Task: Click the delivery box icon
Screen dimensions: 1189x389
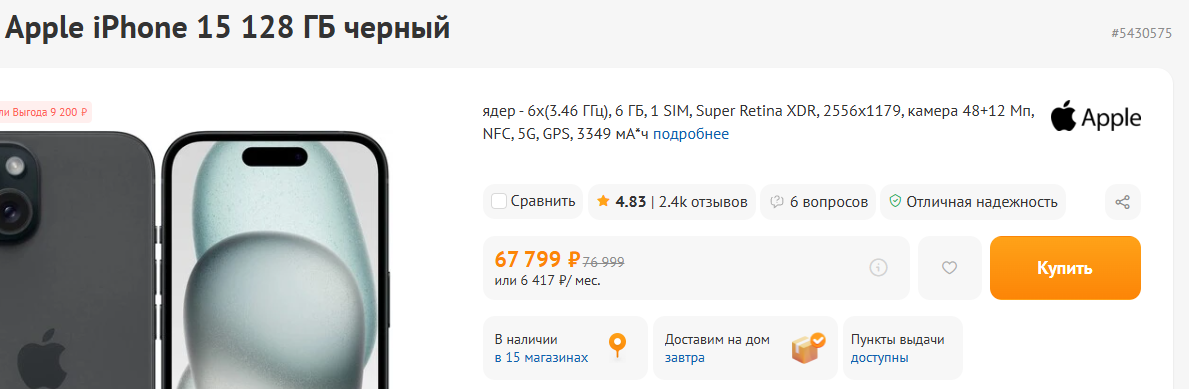Action: tap(808, 347)
